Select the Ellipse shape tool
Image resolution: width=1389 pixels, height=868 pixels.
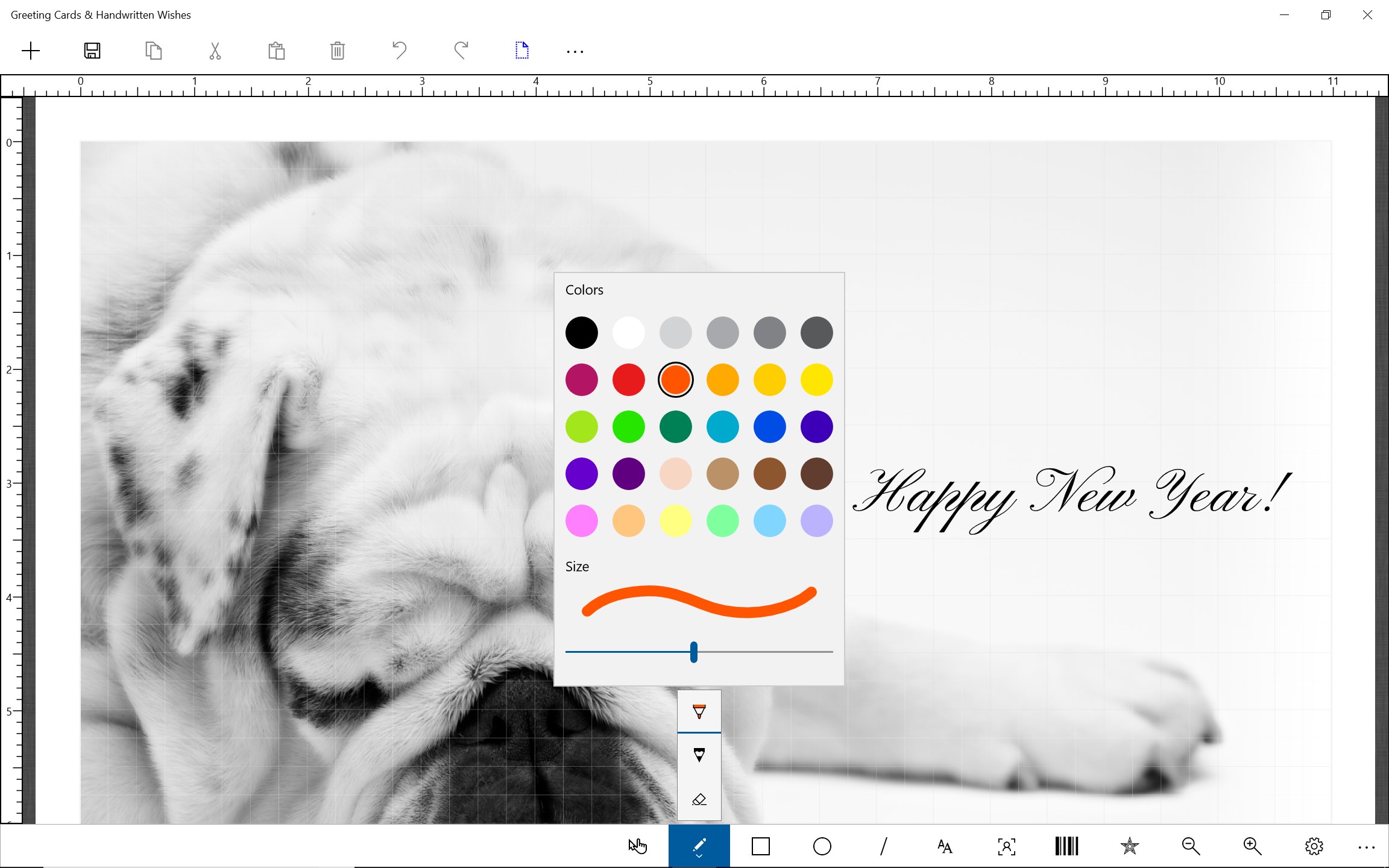(x=821, y=846)
